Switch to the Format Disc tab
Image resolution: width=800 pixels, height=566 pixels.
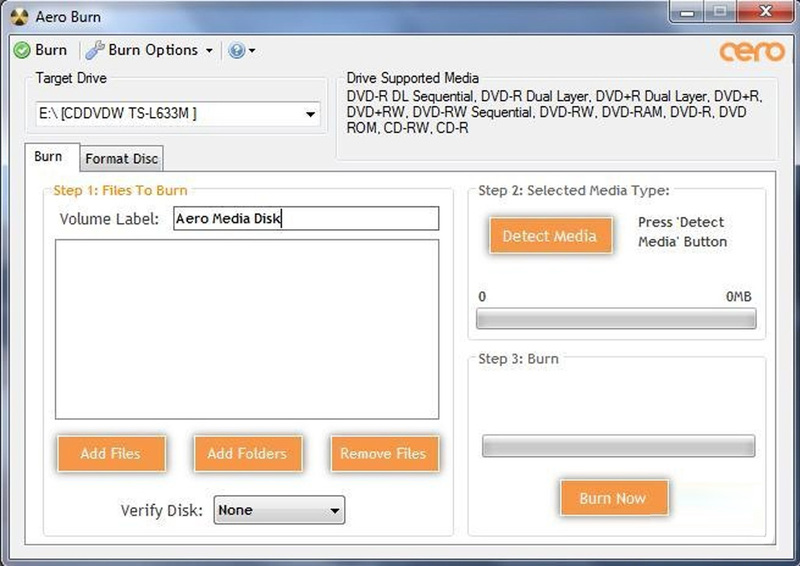coord(121,159)
